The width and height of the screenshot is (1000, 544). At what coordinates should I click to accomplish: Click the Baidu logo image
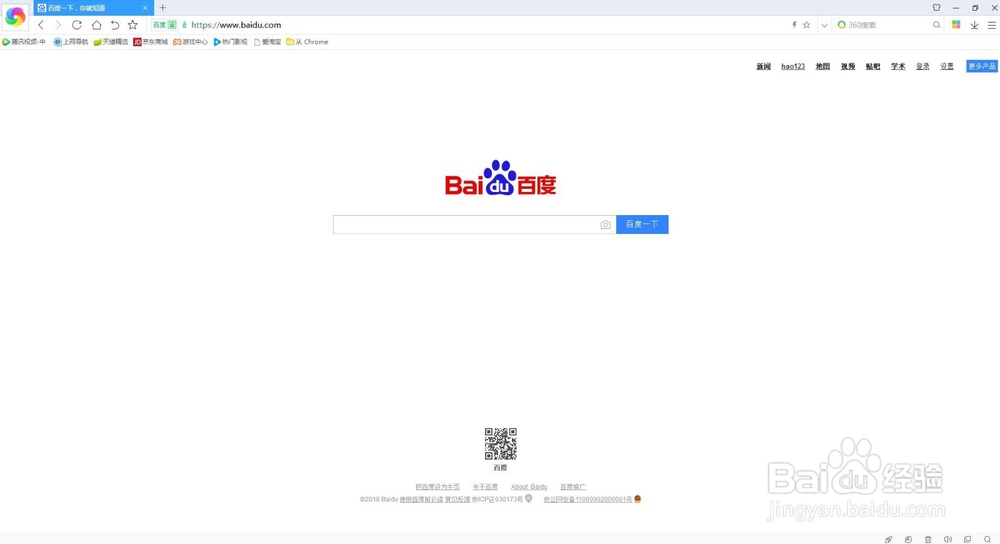point(501,178)
